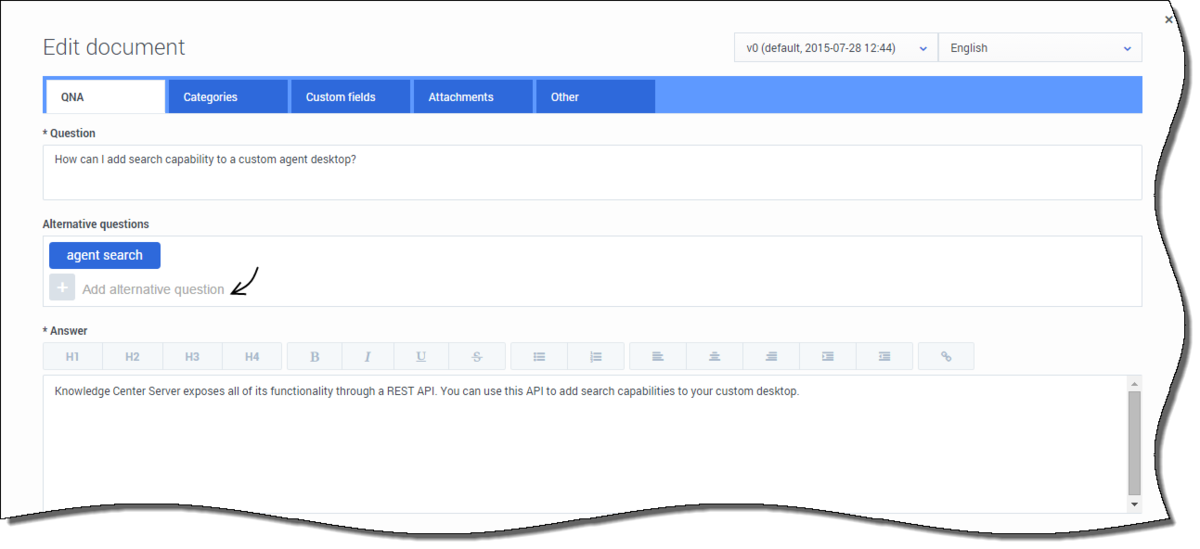Open the Custom fields tab
The width and height of the screenshot is (1200, 549).
pyautogui.click(x=350, y=97)
